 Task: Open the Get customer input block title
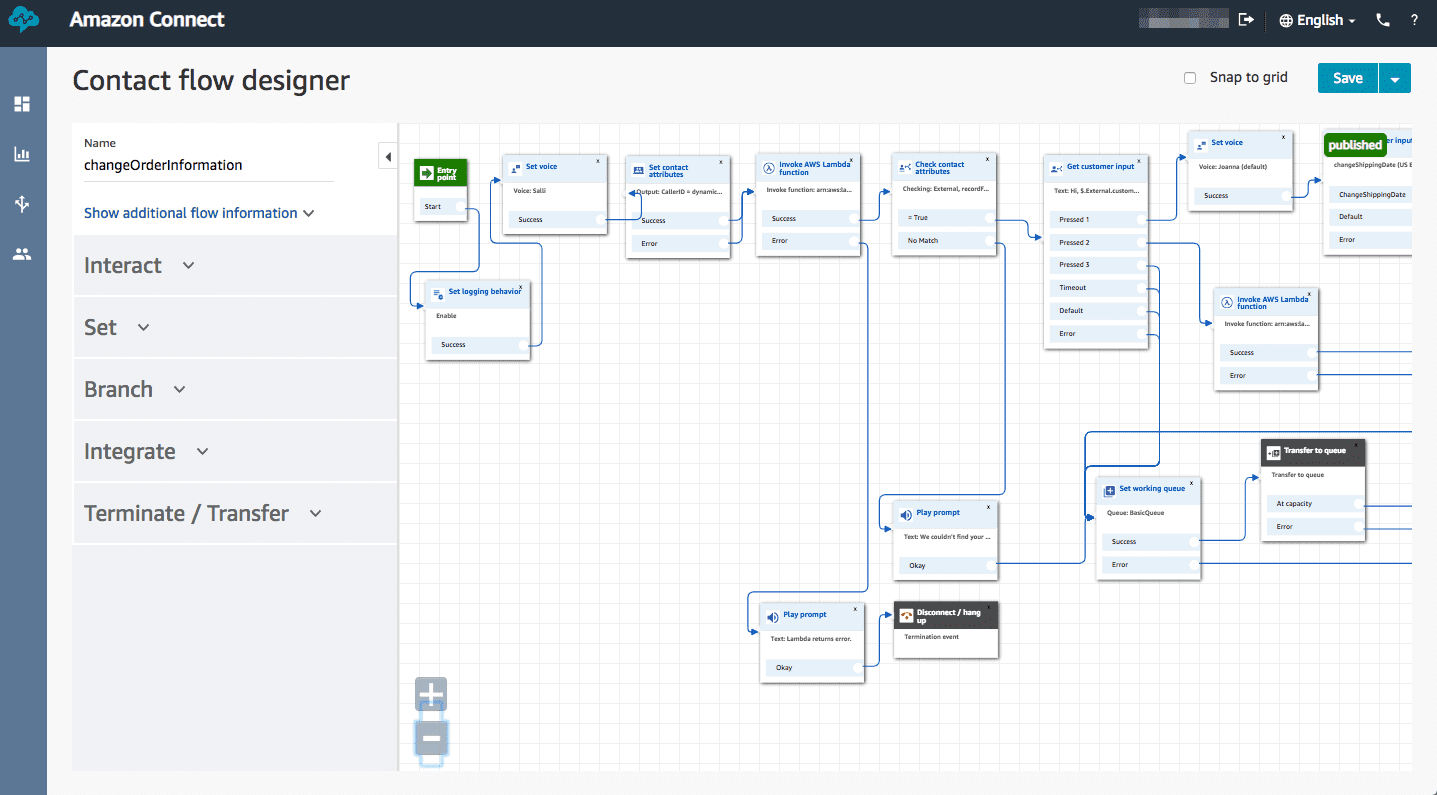click(x=1100, y=167)
